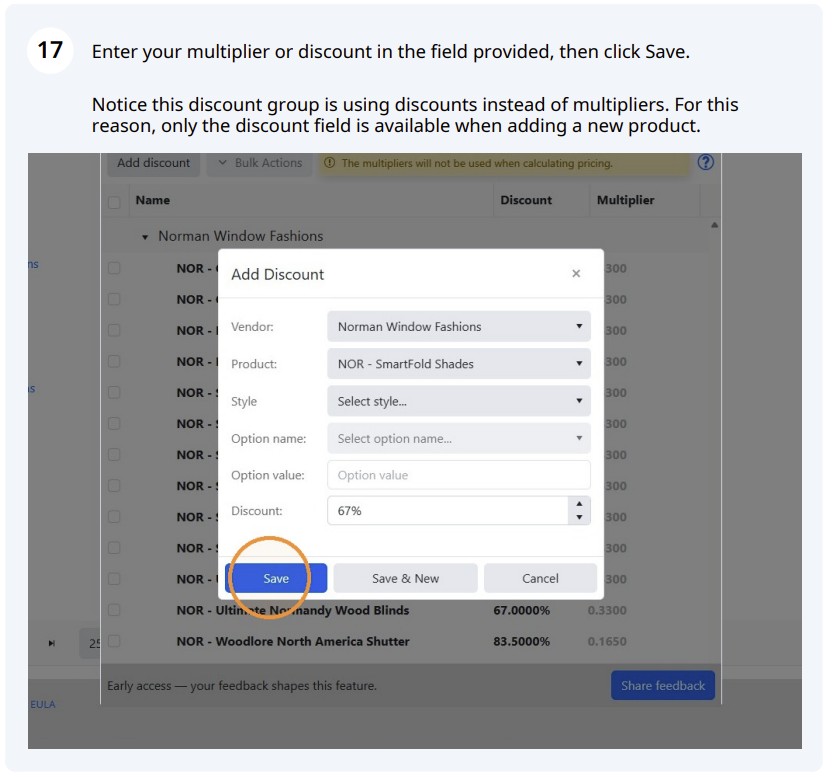835x777 pixels.
Task: Check the Woodlore North America Shutter row
Action: click(114, 641)
